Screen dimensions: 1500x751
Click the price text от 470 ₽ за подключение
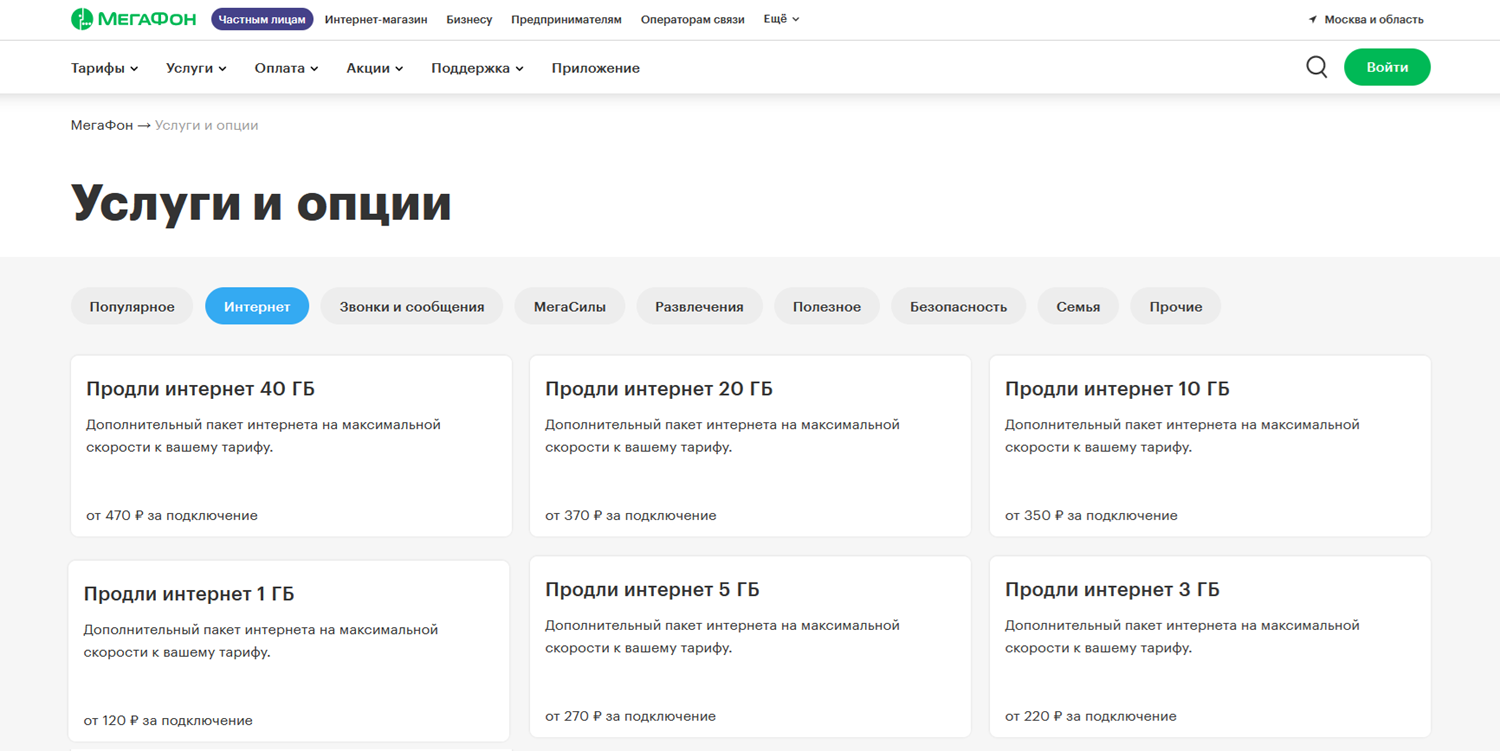[172, 516]
